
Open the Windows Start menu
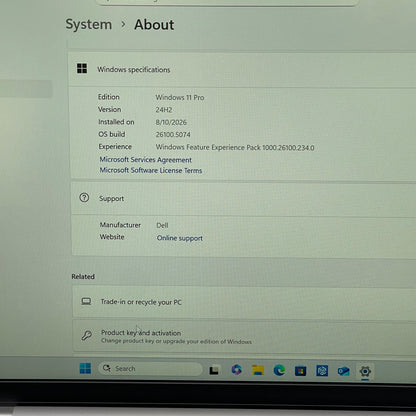click(x=85, y=368)
